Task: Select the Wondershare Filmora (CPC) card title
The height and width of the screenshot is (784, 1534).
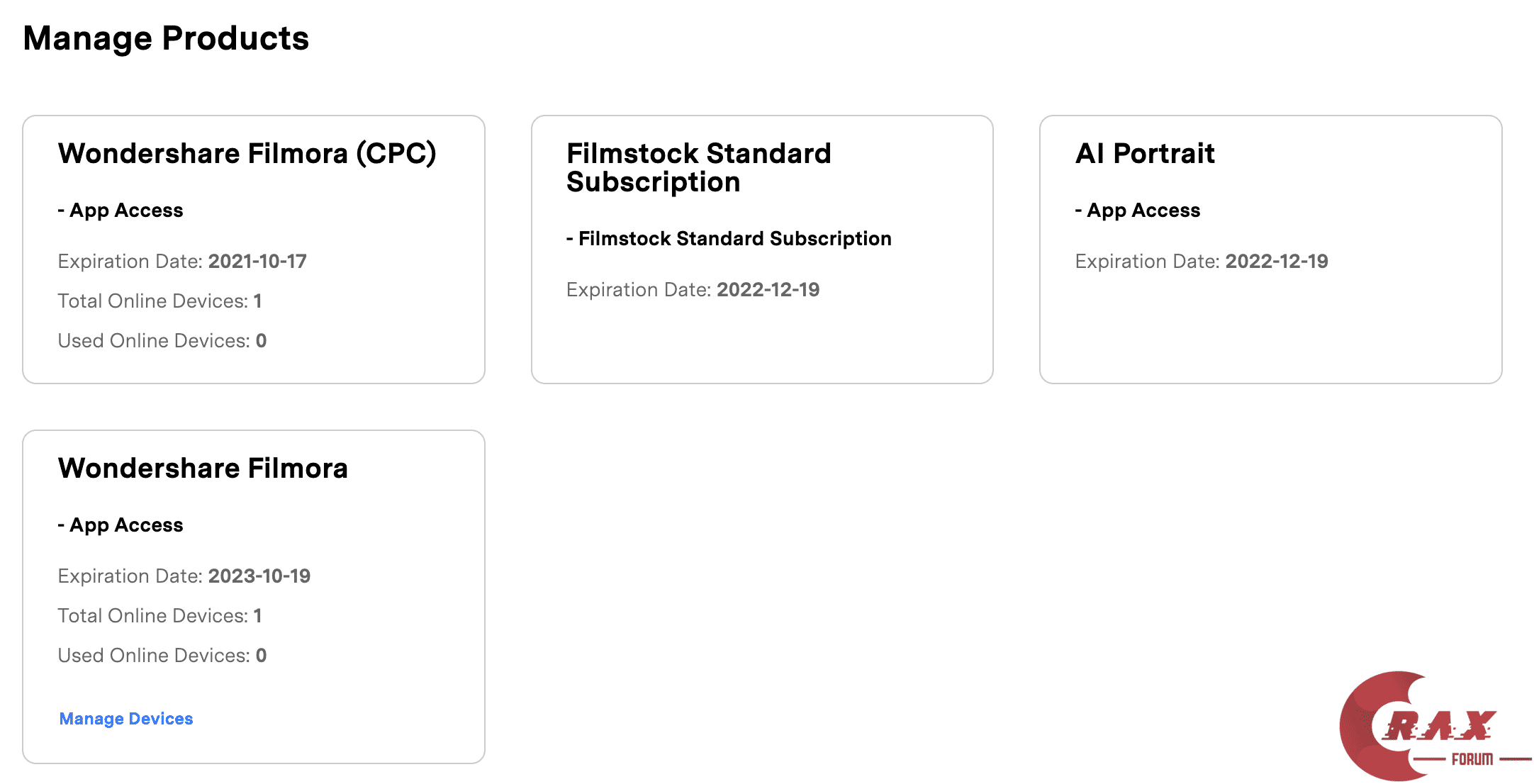Action: (x=247, y=154)
